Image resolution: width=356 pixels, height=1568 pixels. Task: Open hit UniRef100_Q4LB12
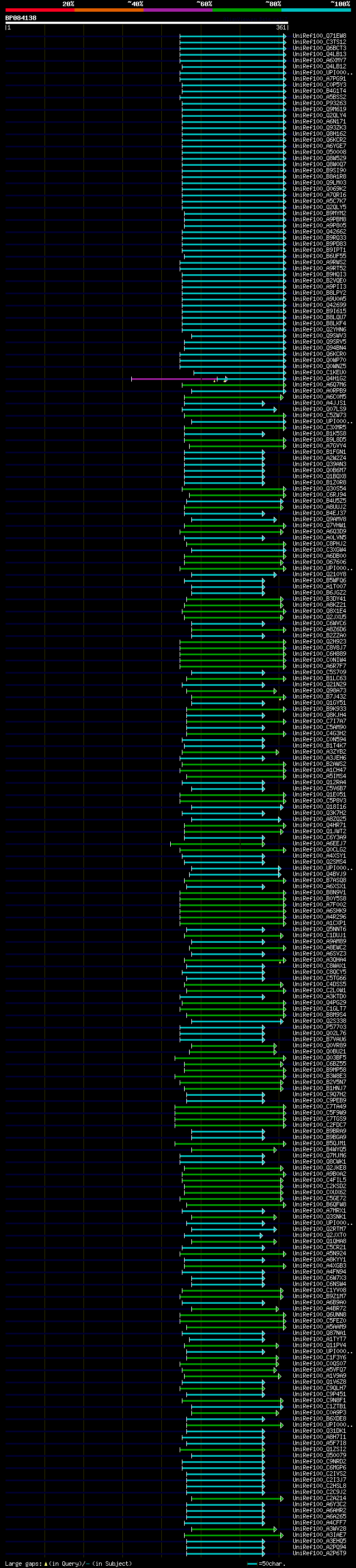pos(319,66)
